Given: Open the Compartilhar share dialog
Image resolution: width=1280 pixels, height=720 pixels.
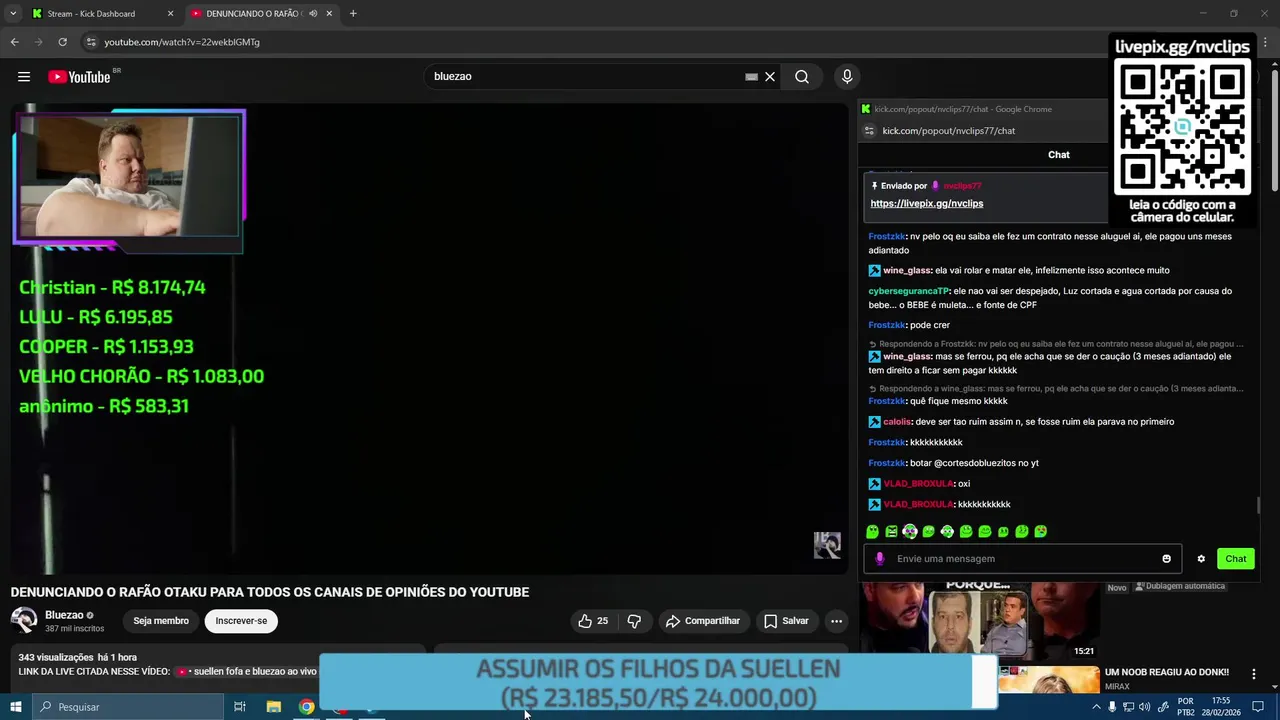Looking at the screenshot, I should [703, 621].
